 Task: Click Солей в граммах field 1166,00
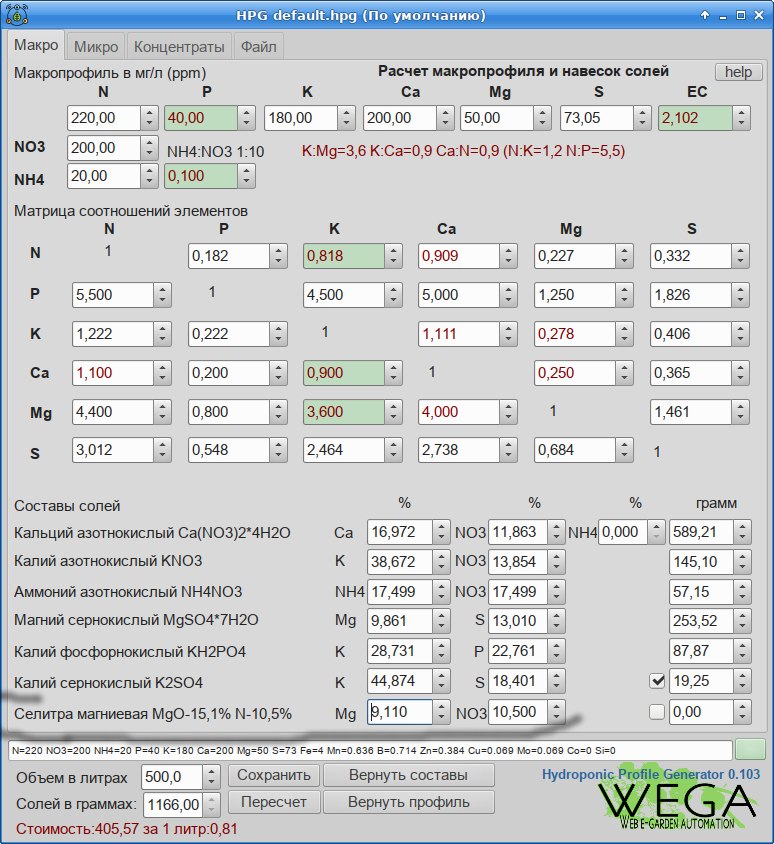pyautogui.click(x=173, y=805)
